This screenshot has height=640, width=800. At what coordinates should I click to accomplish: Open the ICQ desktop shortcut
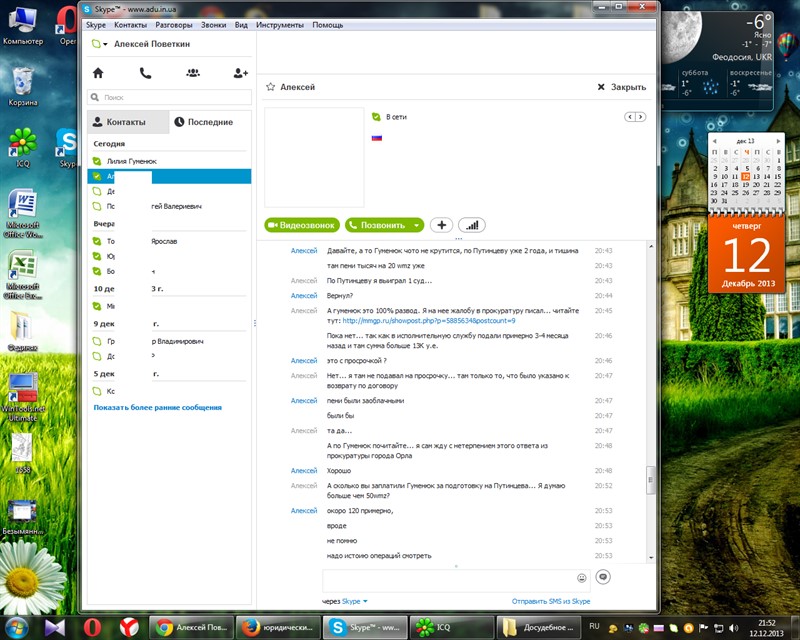(x=22, y=148)
